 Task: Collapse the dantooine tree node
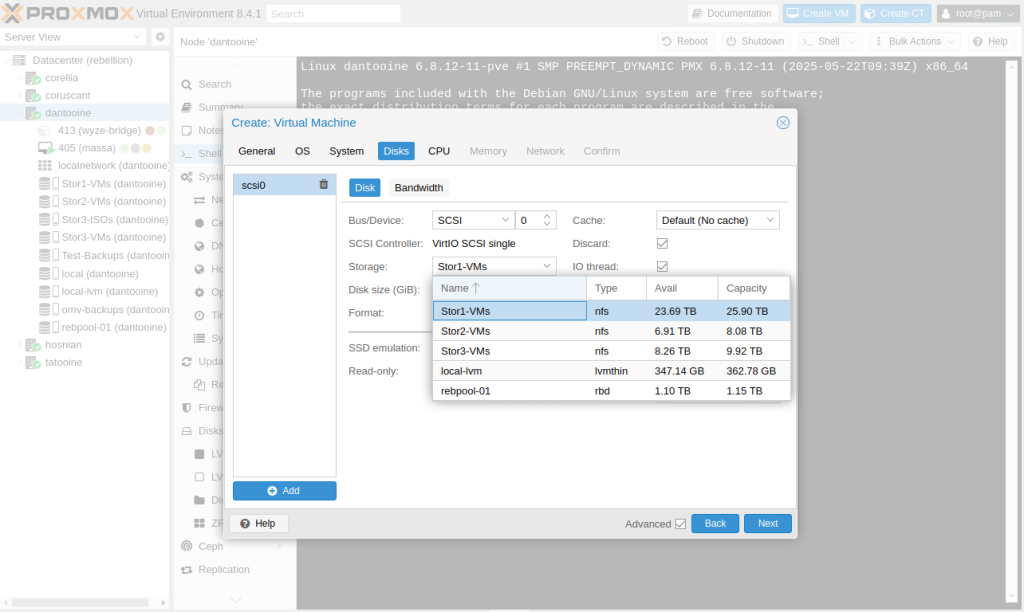20,113
